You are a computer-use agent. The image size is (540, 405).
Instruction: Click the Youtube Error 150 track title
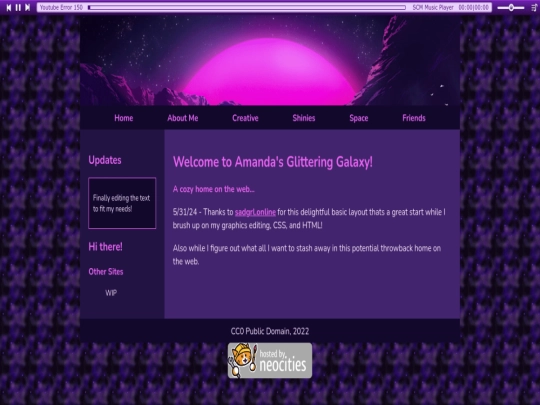click(x=61, y=8)
